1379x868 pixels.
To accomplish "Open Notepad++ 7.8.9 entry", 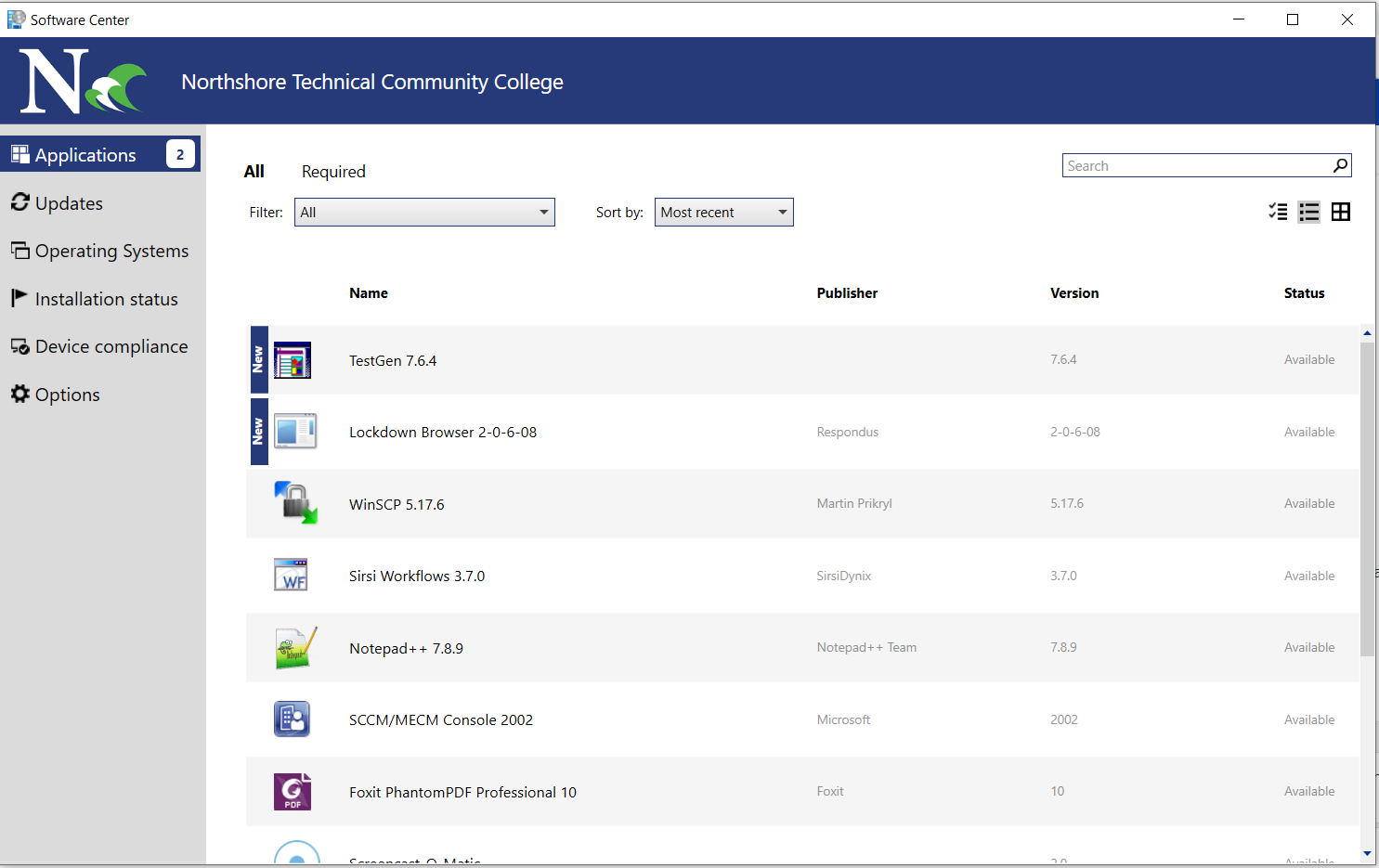I will pyautogui.click(x=803, y=647).
